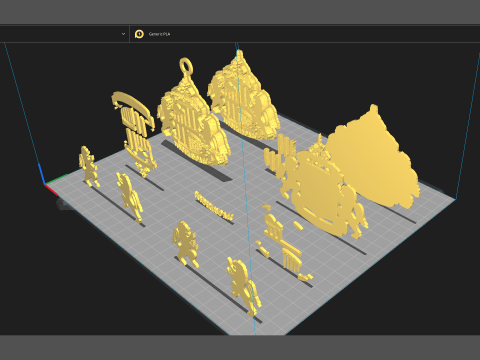Expand the printer selector dropdown chevron

(x=123, y=34)
